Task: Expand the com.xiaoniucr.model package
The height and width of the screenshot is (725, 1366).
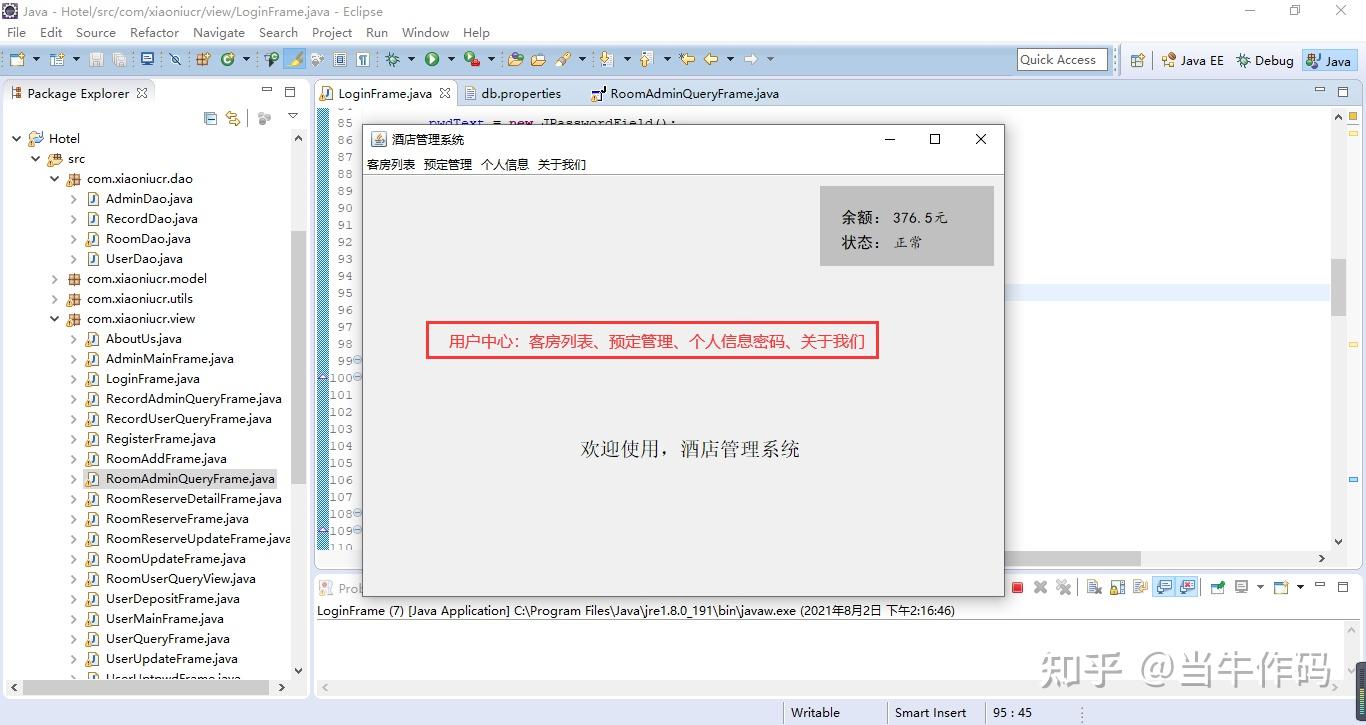Action: pos(55,279)
